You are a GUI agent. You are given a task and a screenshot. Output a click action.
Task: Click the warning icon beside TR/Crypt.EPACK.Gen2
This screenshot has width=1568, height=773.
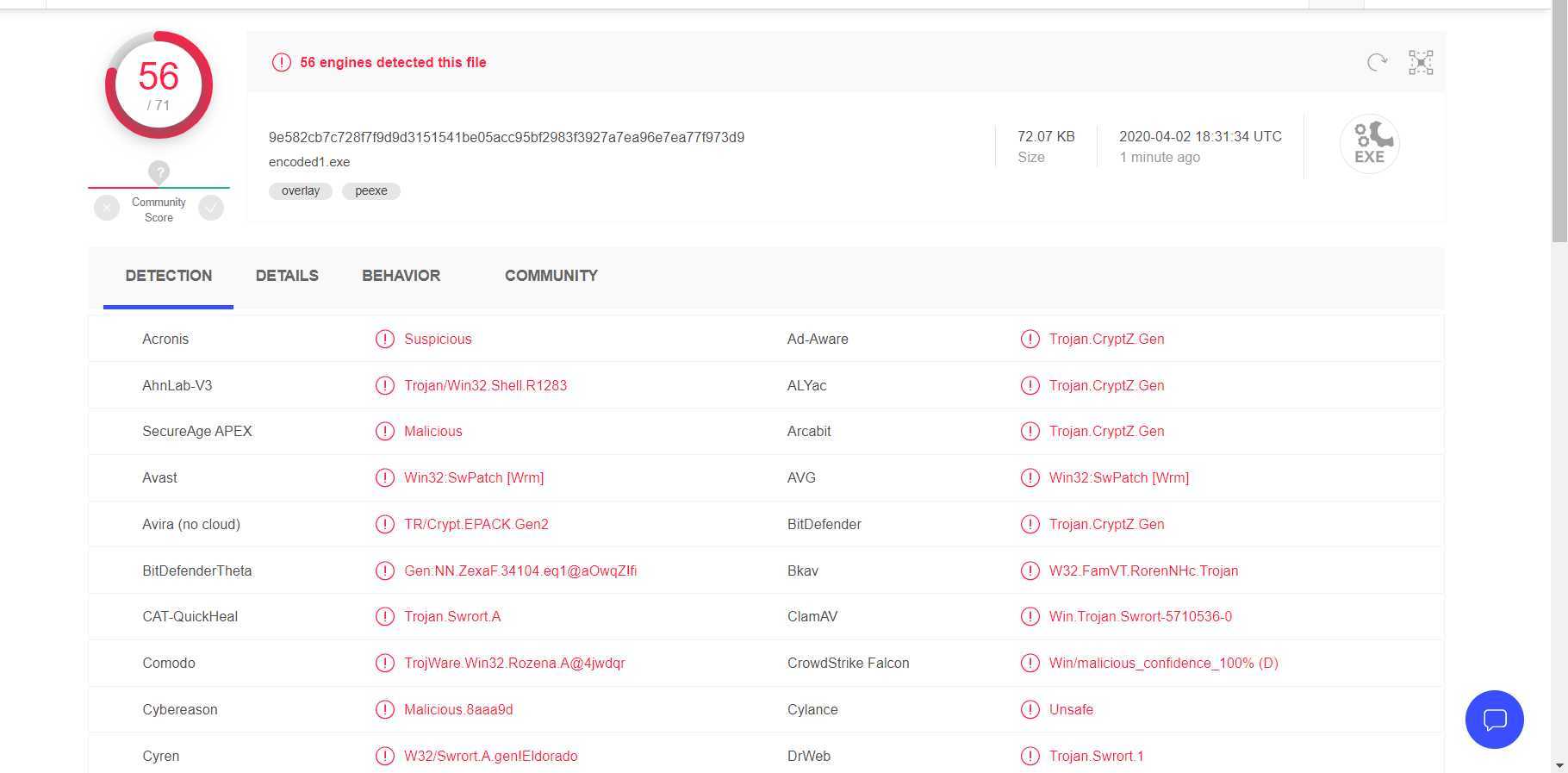[385, 524]
